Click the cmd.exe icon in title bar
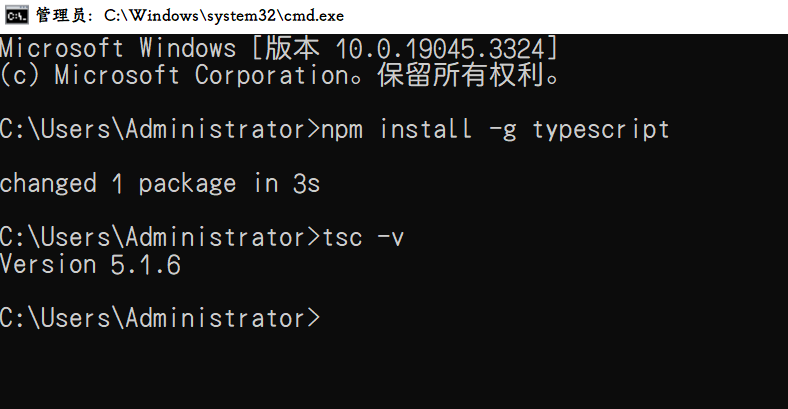Image resolution: width=788 pixels, height=409 pixels. tap(17, 15)
